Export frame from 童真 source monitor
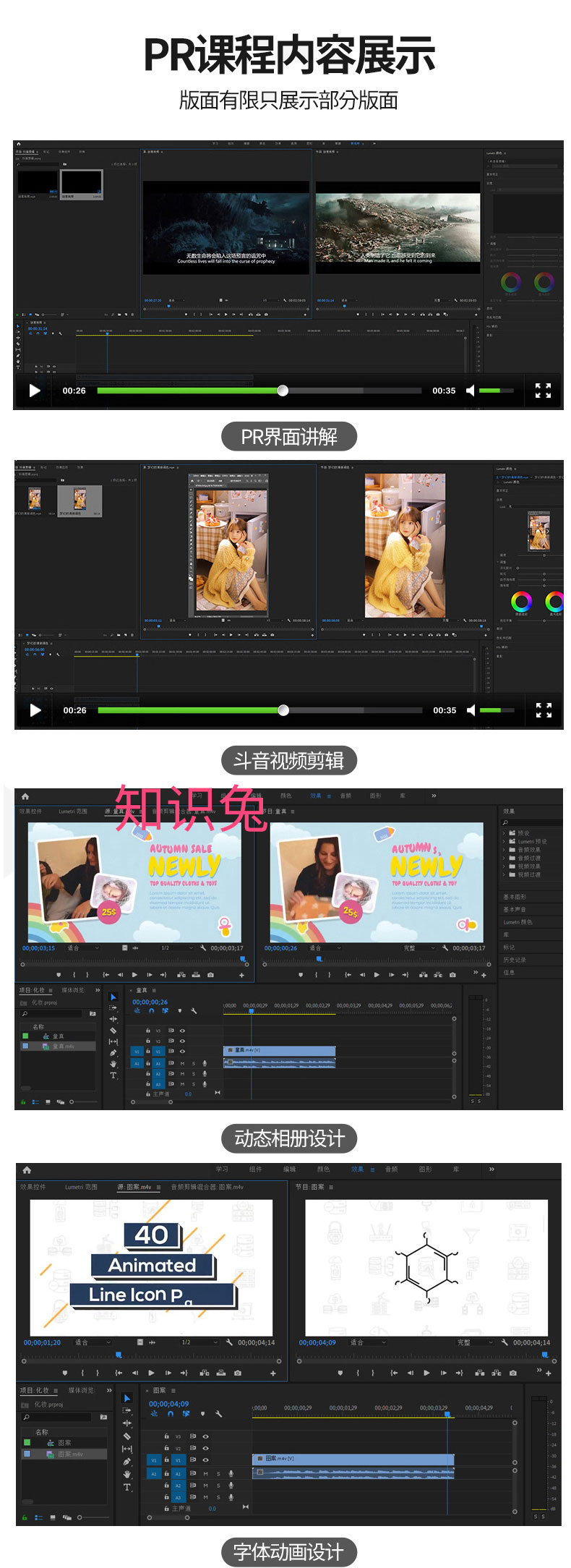 210,975
